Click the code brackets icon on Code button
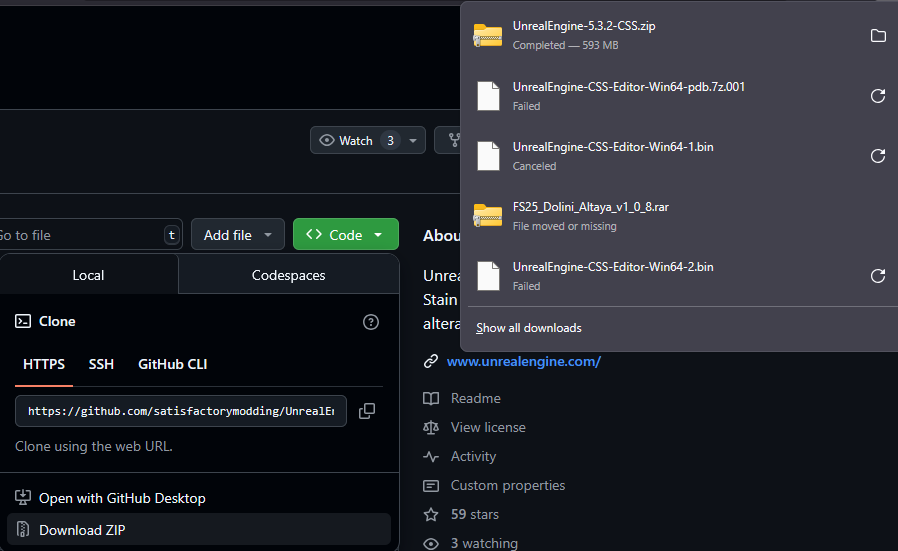The width and height of the screenshot is (898, 551). [x=313, y=234]
